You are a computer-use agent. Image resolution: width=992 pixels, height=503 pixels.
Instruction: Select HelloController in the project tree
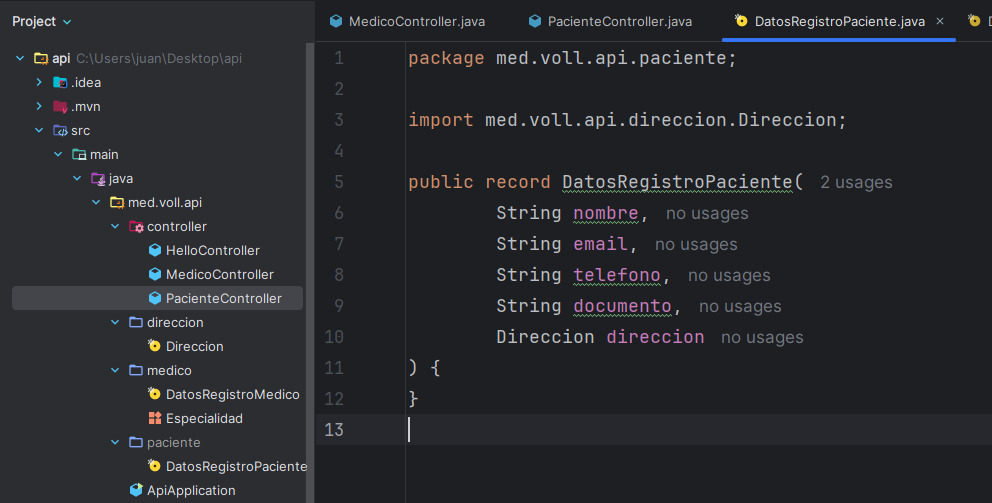tap(213, 251)
